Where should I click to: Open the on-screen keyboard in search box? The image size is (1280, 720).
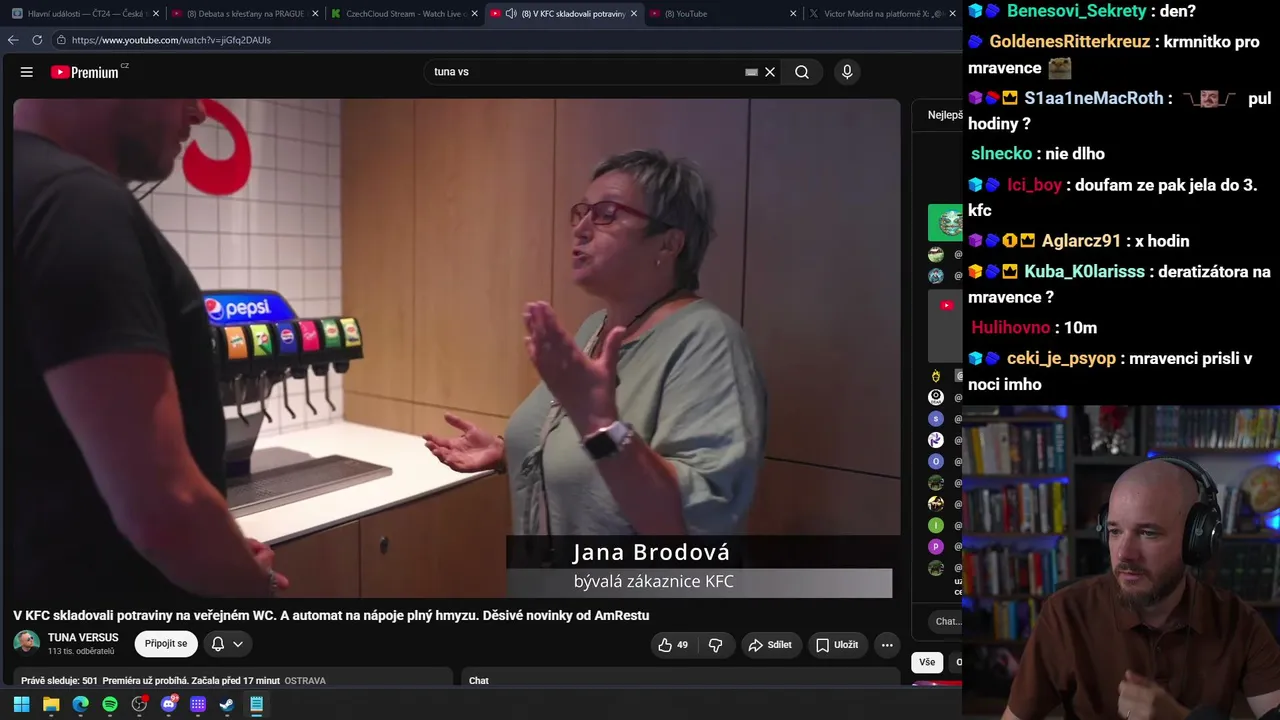click(751, 72)
